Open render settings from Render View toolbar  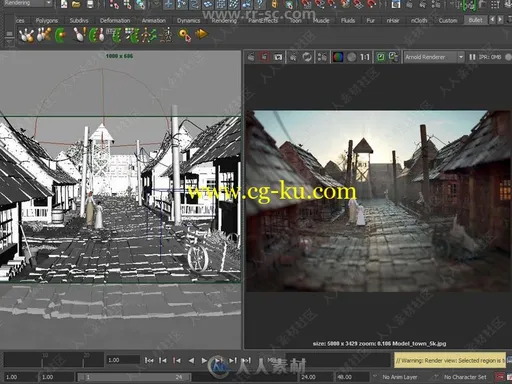click(x=322, y=57)
